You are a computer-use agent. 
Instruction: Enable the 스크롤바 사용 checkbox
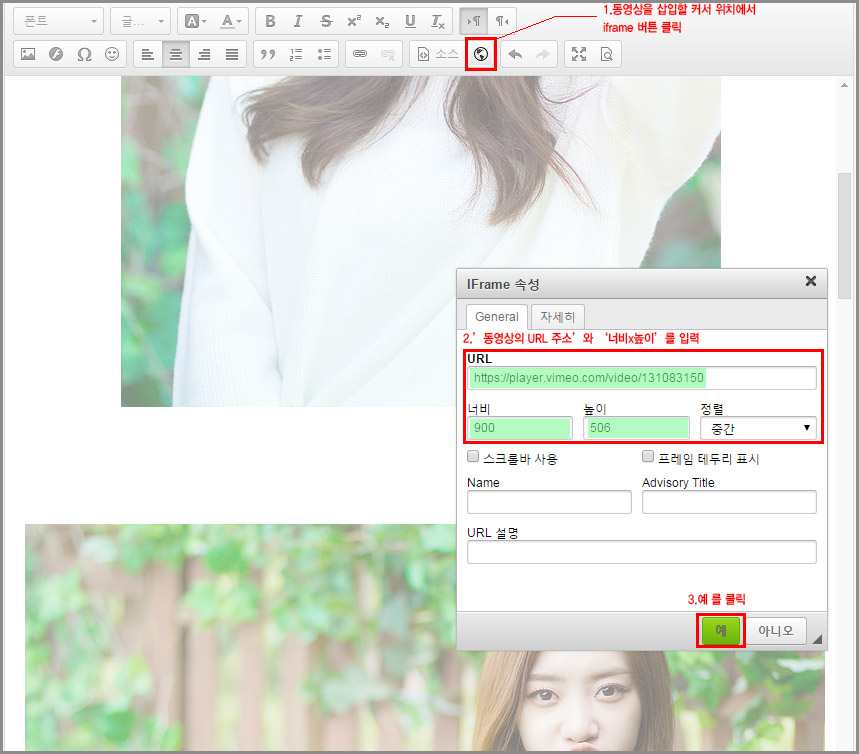click(x=473, y=458)
